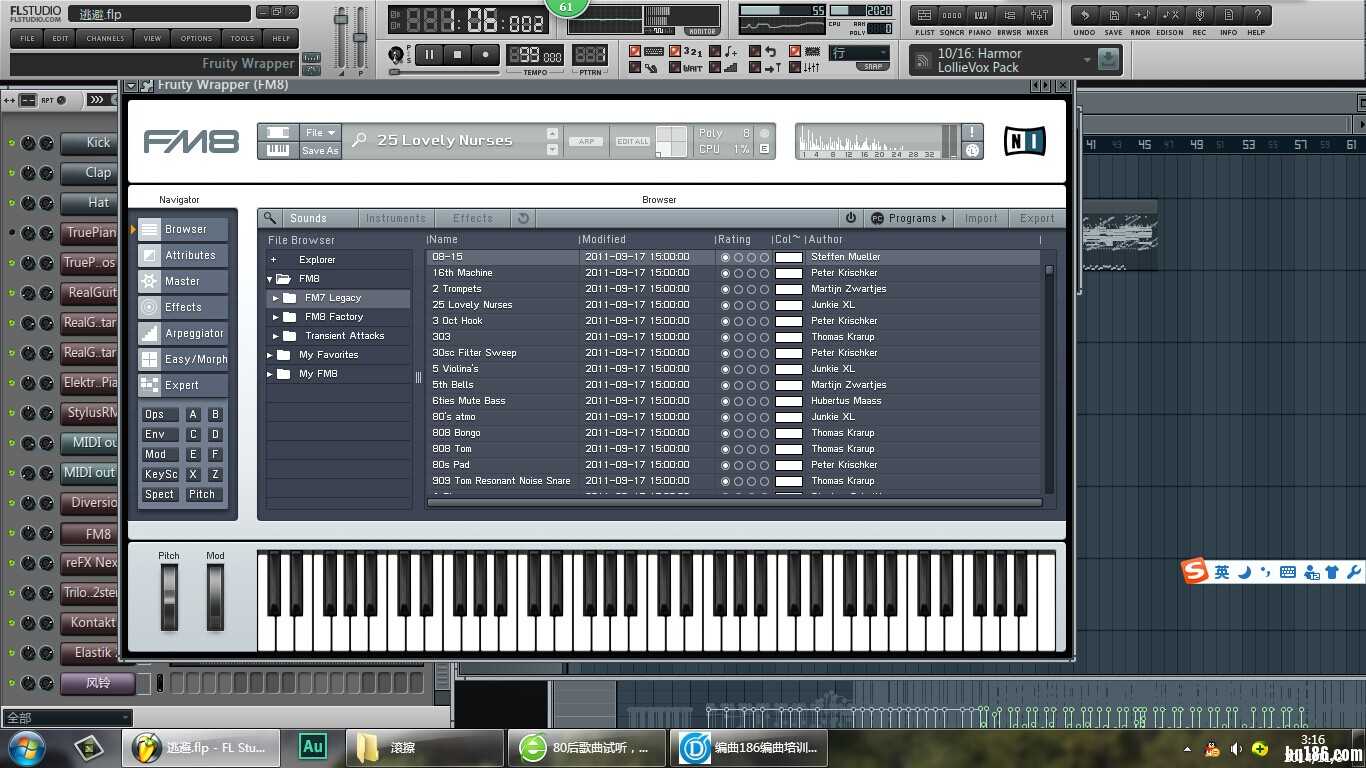1366x768 pixels.
Task: Open the FILE menu
Action: click(x=27, y=38)
